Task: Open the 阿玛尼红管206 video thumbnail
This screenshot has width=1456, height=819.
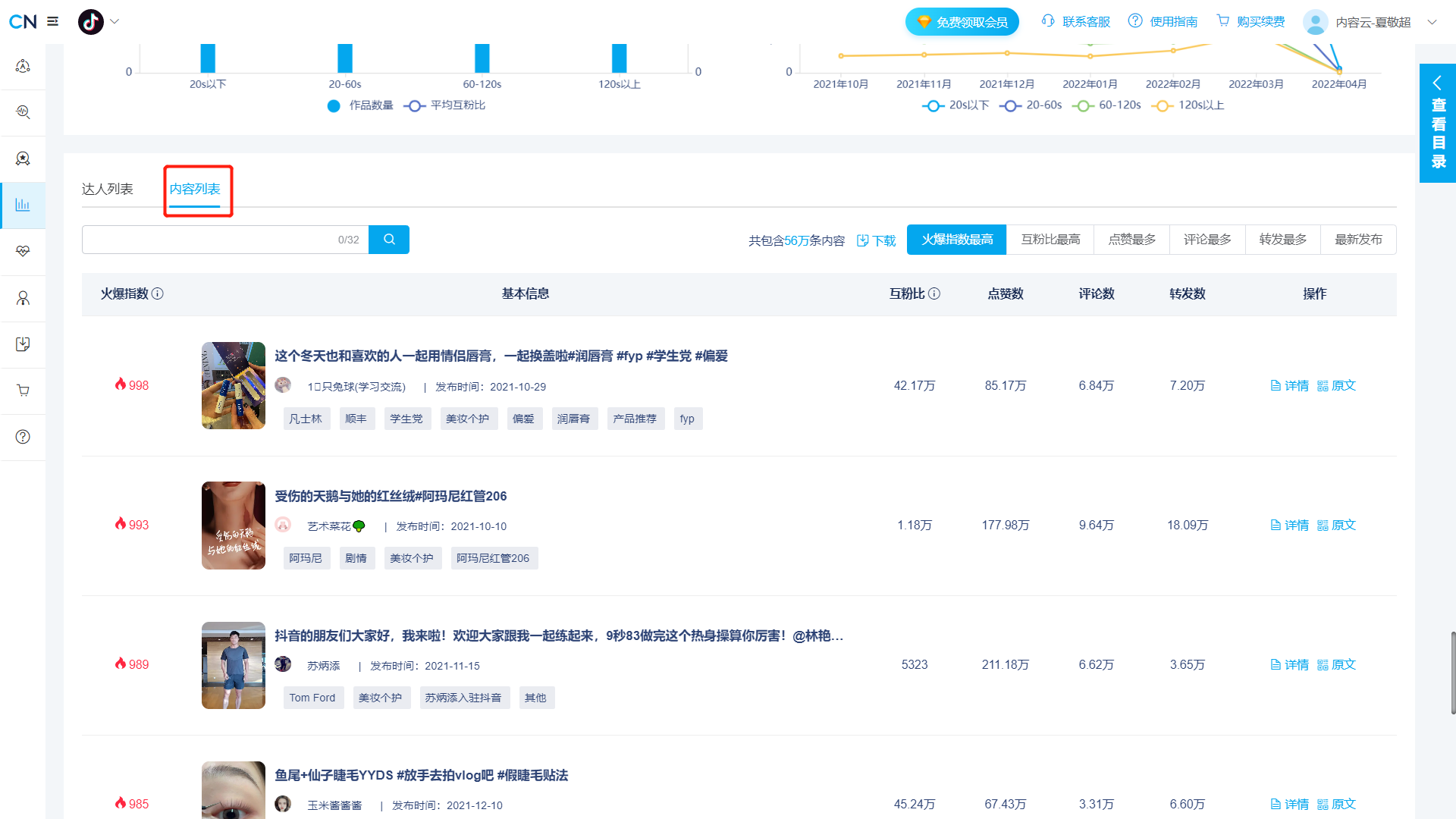Action: pyautogui.click(x=234, y=526)
